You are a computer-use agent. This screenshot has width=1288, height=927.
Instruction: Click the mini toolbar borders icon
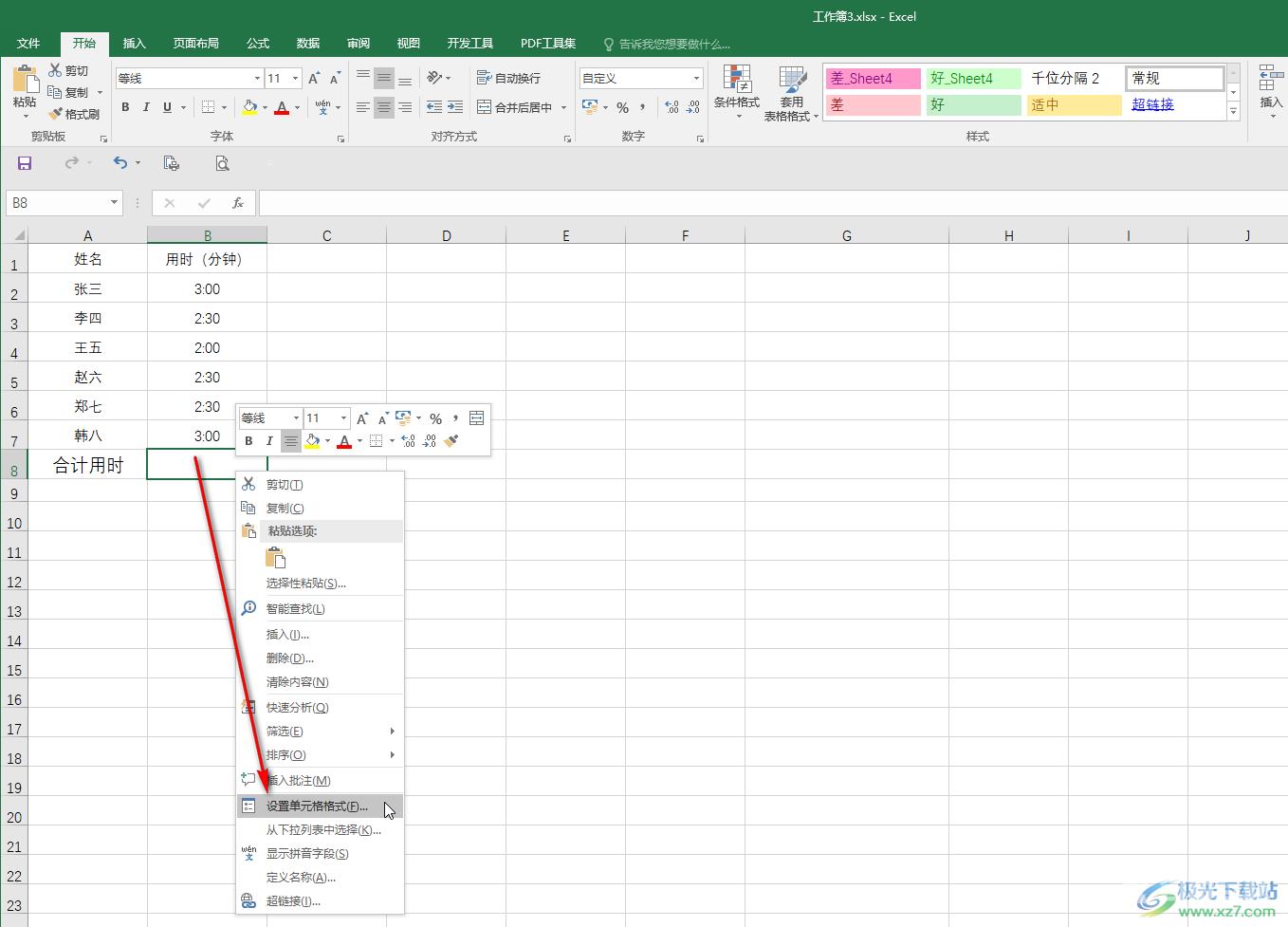(377, 441)
